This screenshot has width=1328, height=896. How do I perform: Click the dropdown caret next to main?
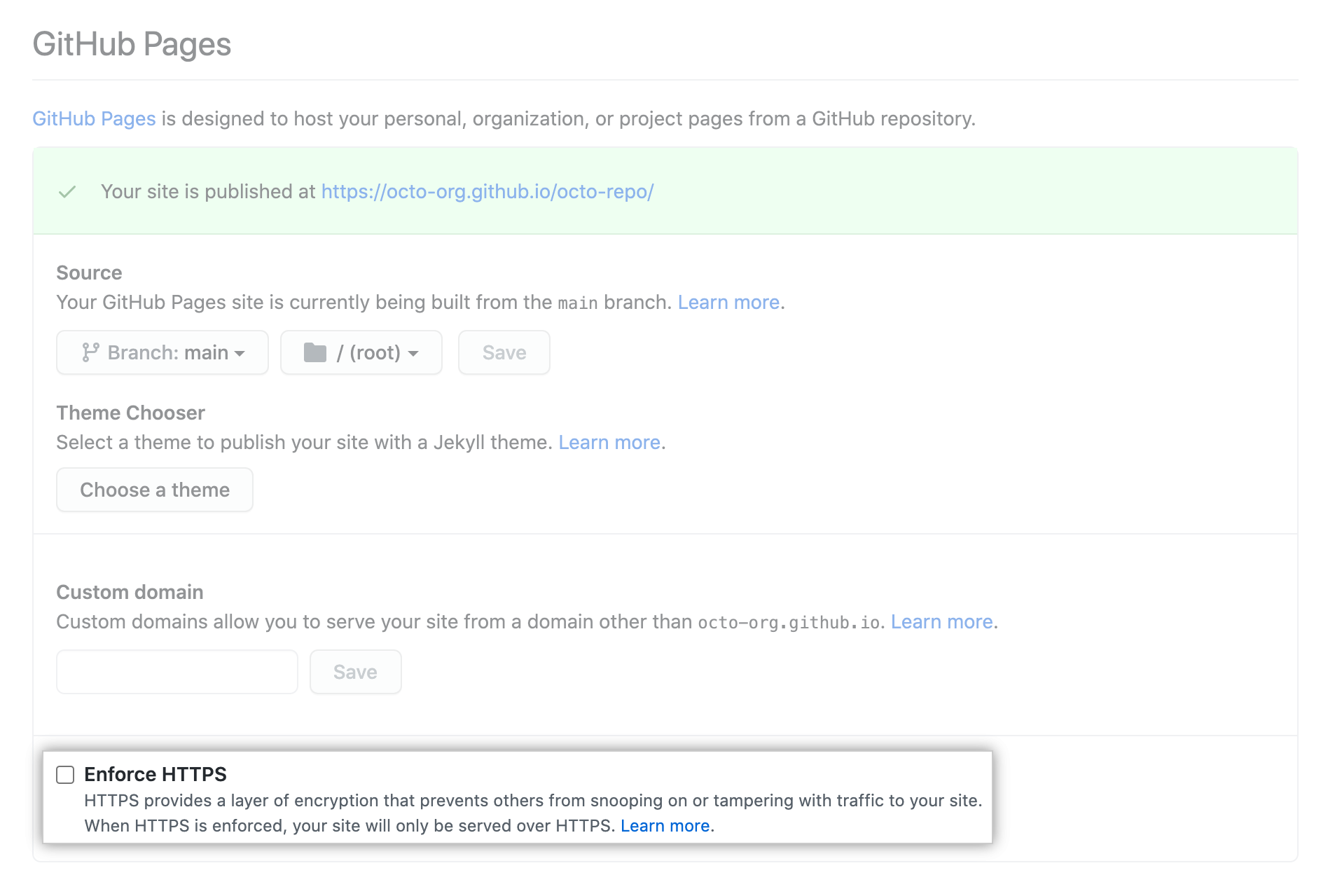pos(241,354)
